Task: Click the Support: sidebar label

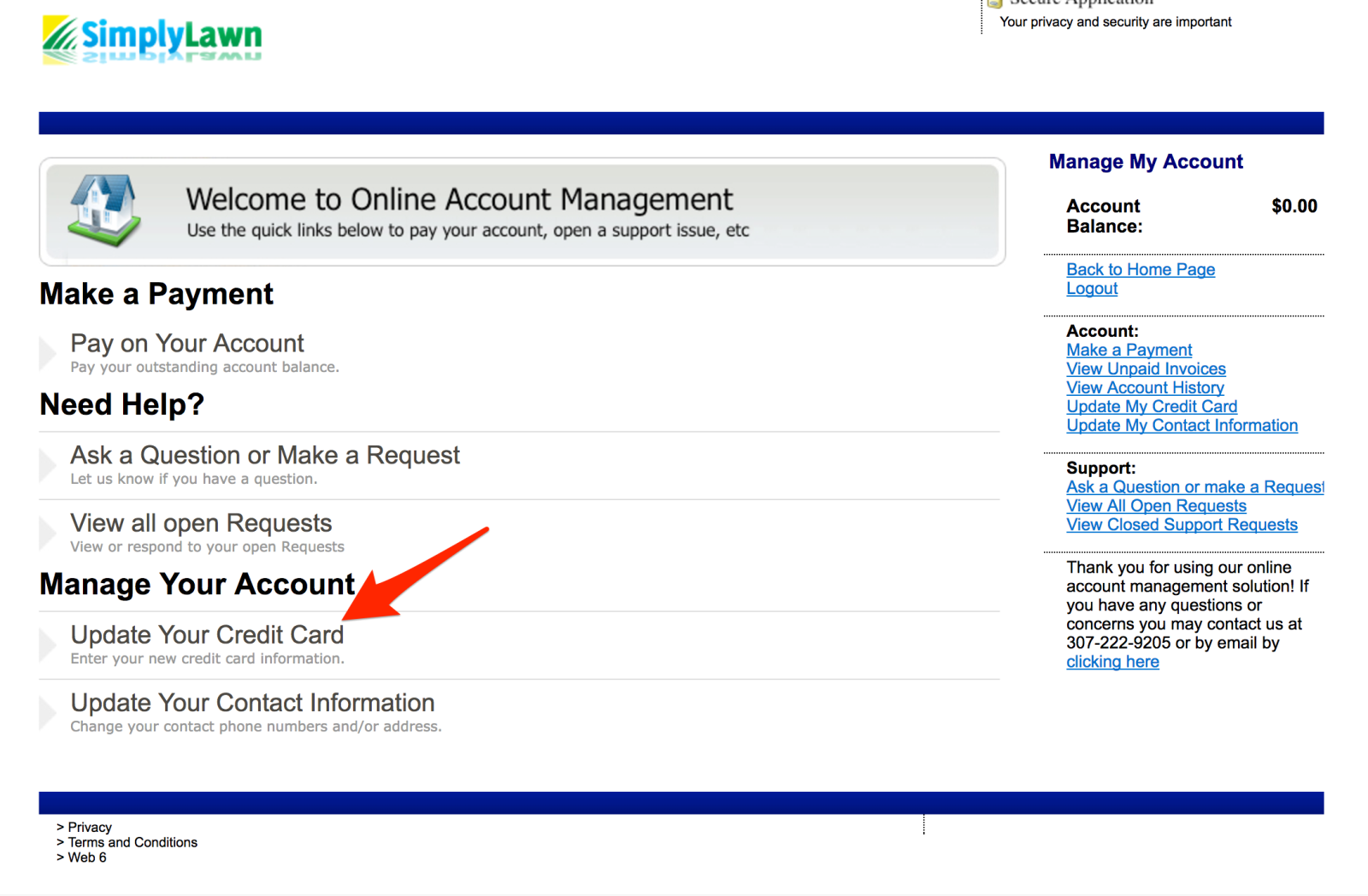Action: [1101, 468]
